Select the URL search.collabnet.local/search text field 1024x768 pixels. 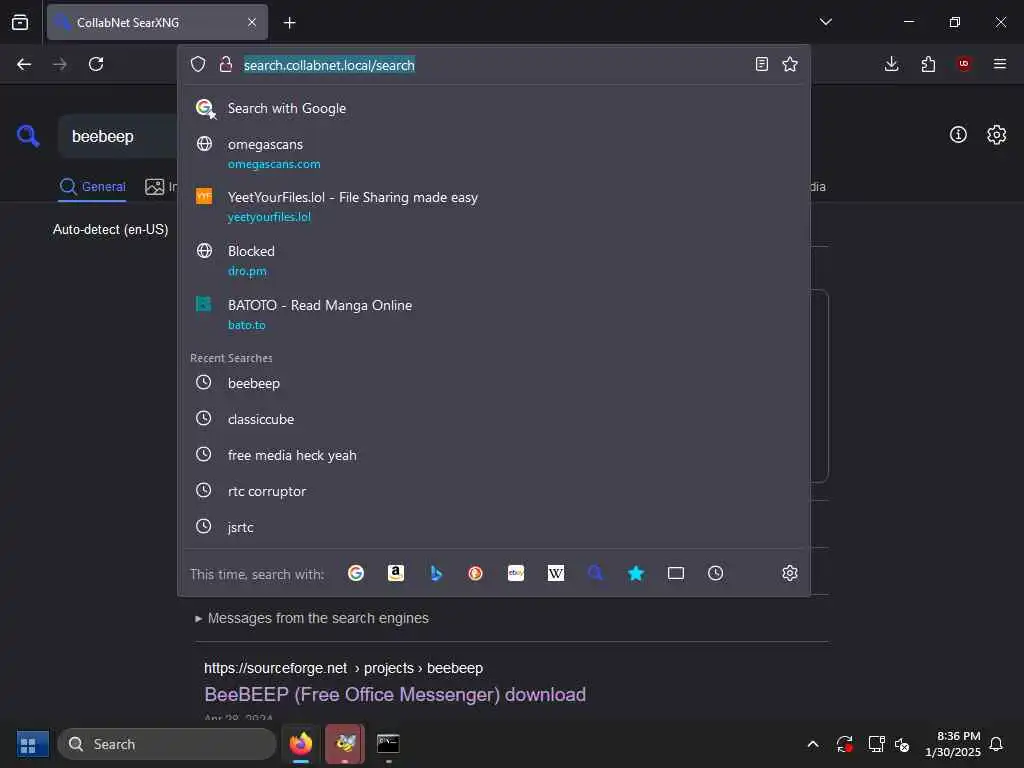329,65
